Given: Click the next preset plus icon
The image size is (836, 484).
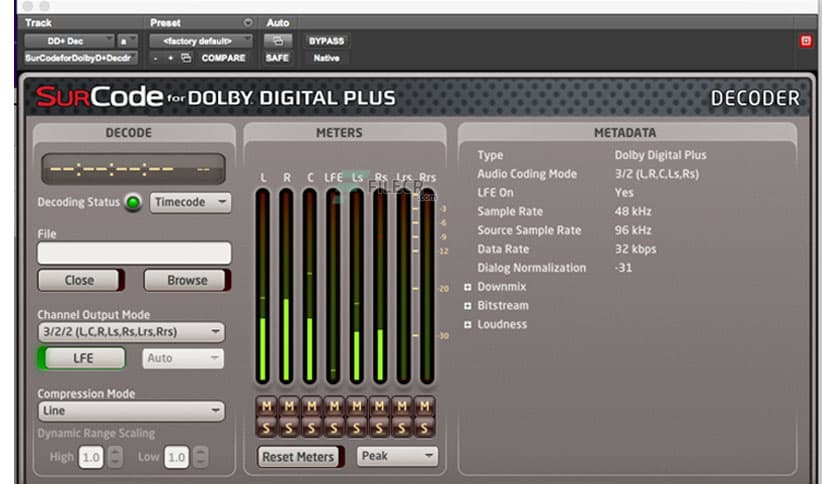Looking at the screenshot, I should point(171,58).
